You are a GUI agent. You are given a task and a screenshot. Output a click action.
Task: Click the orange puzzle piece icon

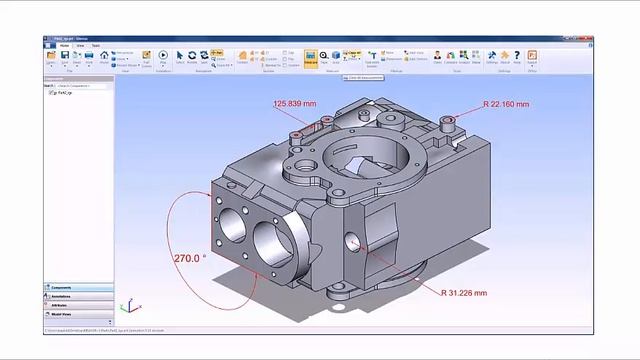pyautogui.click(x=505, y=55)
